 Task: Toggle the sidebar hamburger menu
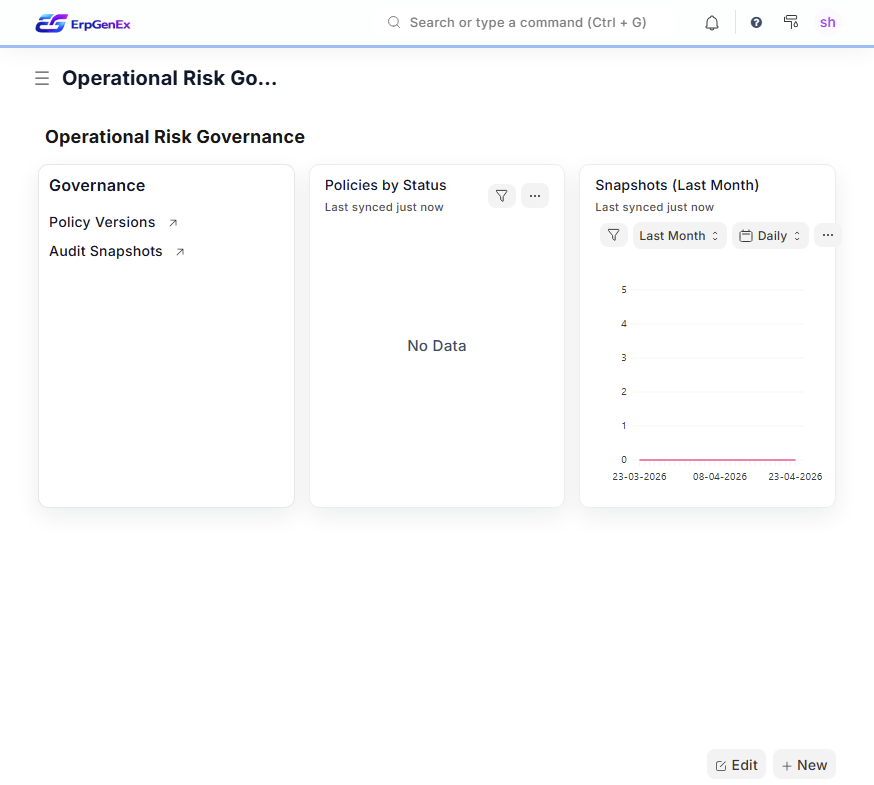(x=42, y=78)
